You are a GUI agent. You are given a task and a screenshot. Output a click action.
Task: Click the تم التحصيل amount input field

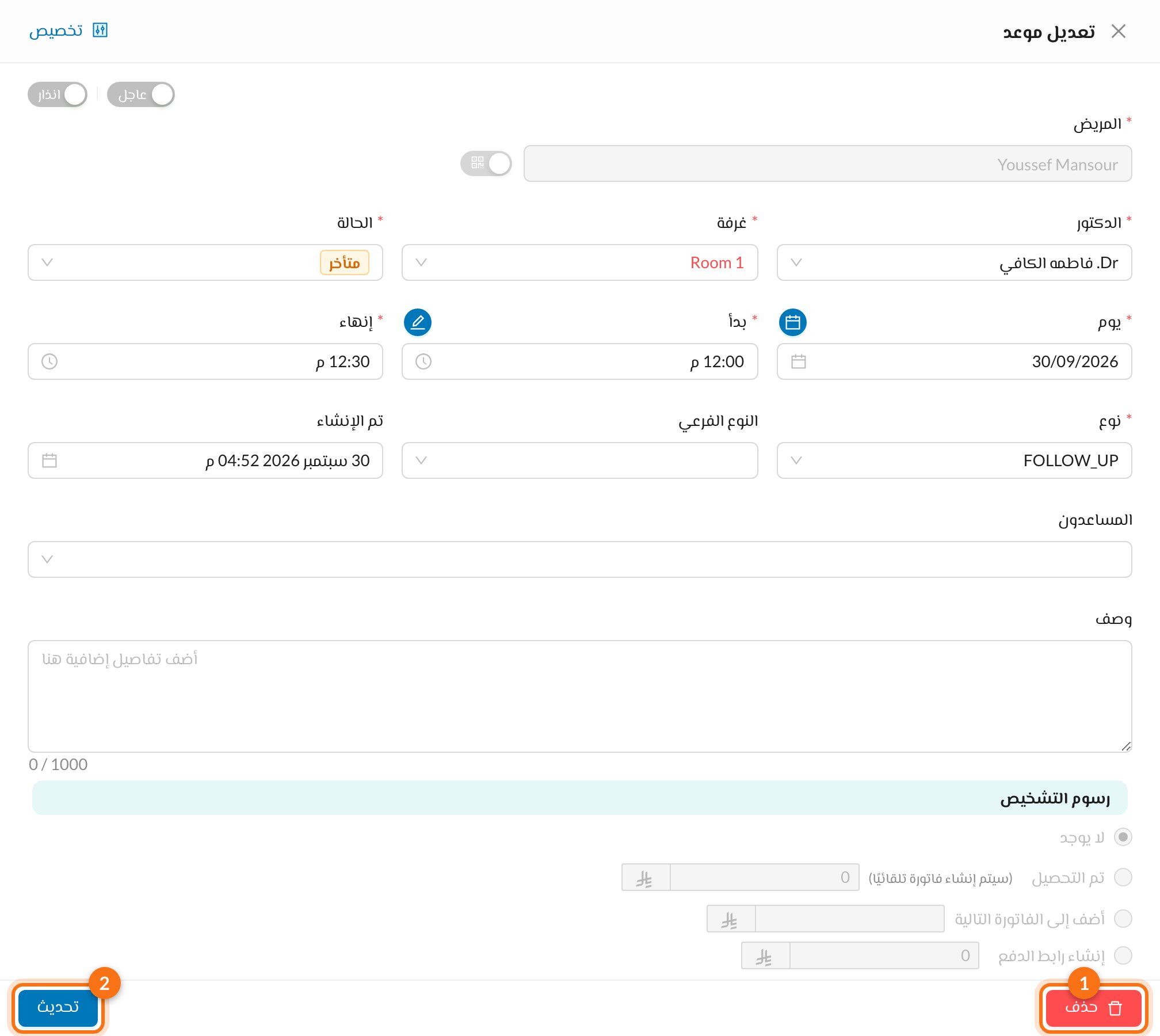(764, 877)
